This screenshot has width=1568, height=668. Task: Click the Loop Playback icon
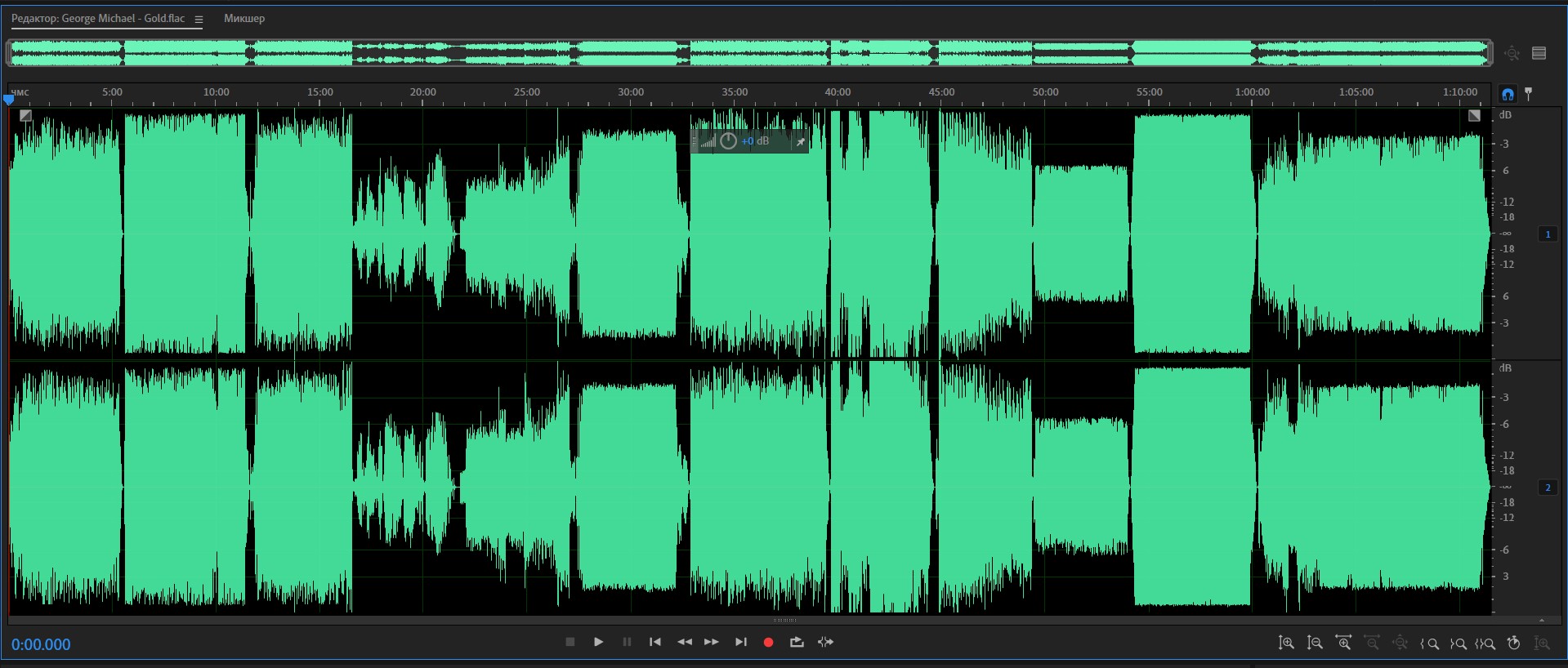pos(797,642)
